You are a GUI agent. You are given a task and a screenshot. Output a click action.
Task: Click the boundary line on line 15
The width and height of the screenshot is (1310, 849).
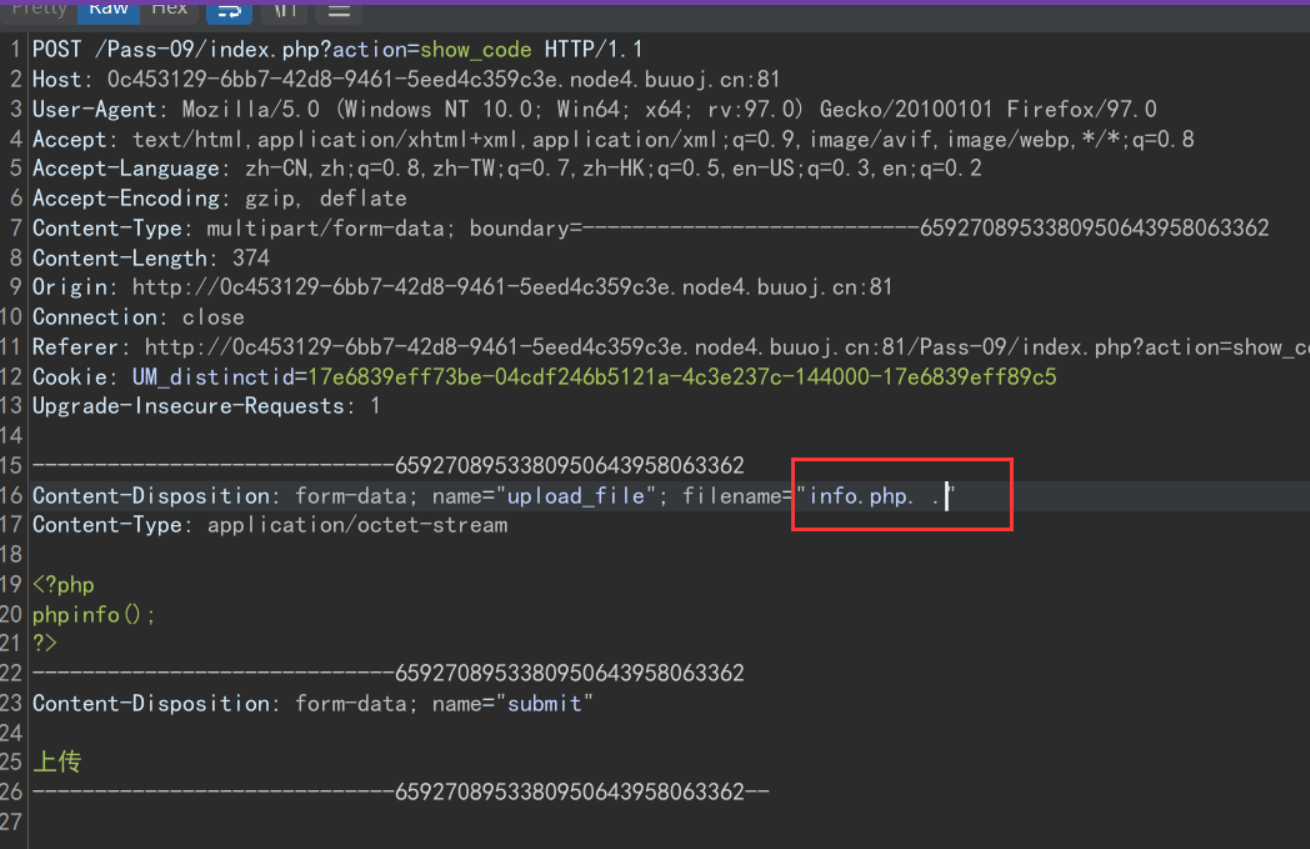[388, 466]
